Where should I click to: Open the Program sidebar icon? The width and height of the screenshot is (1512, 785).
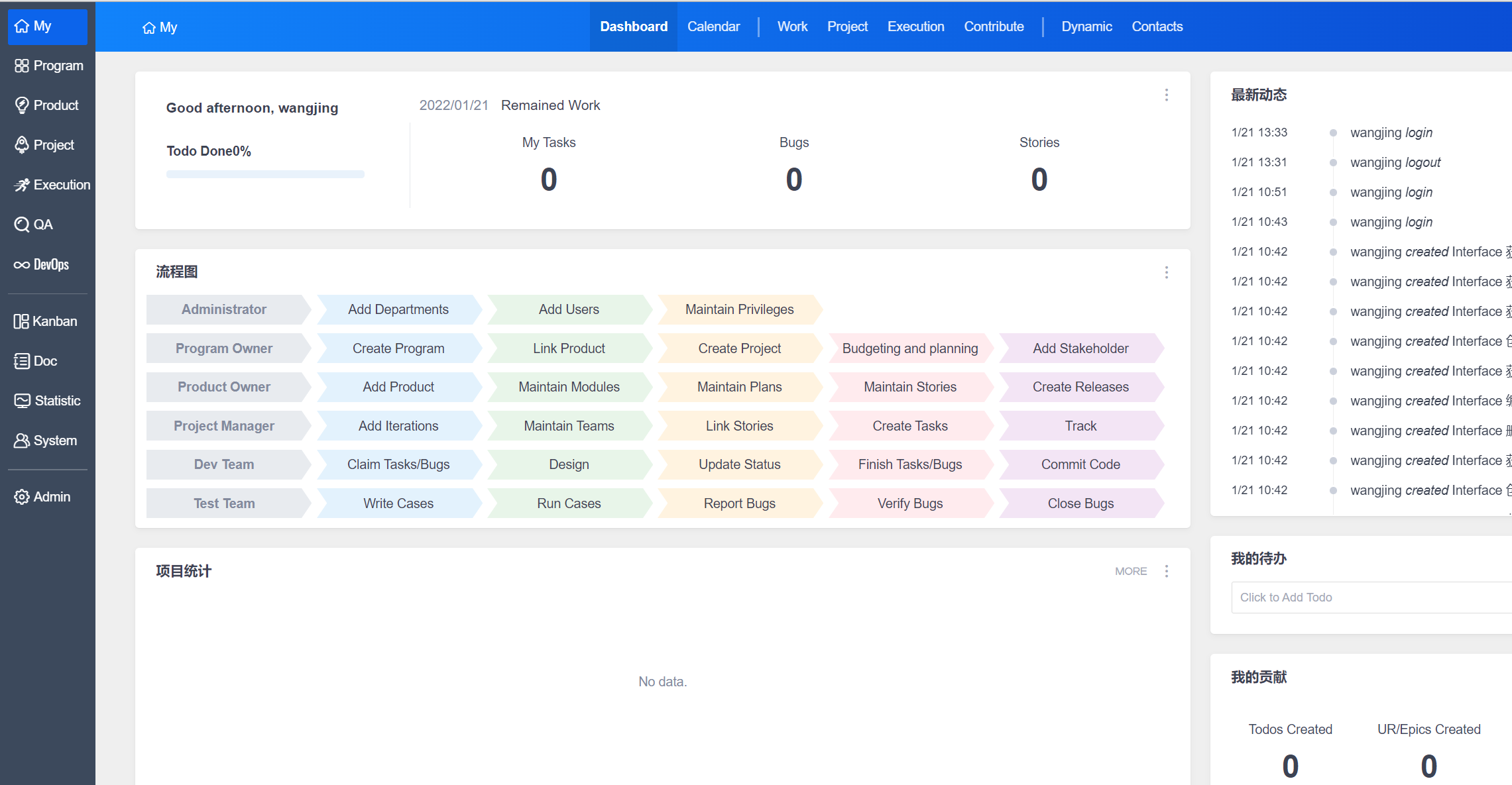click(22, 66)
